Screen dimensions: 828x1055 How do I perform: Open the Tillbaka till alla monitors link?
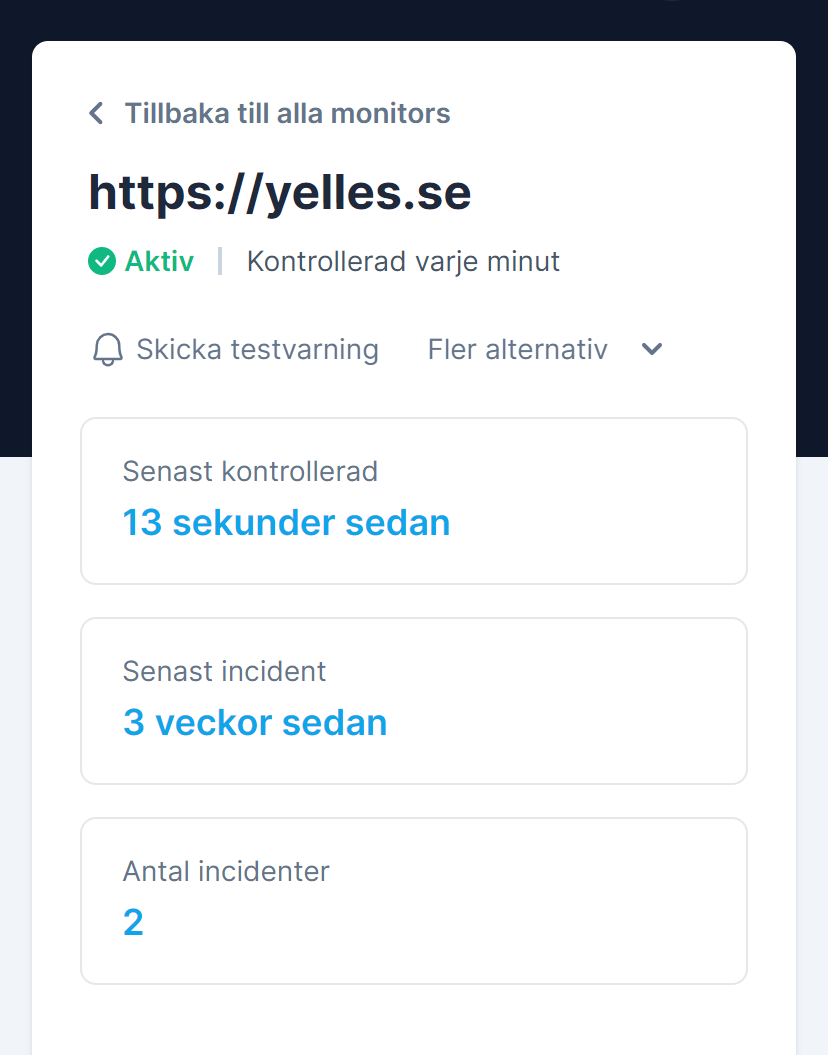click(287, 113)
